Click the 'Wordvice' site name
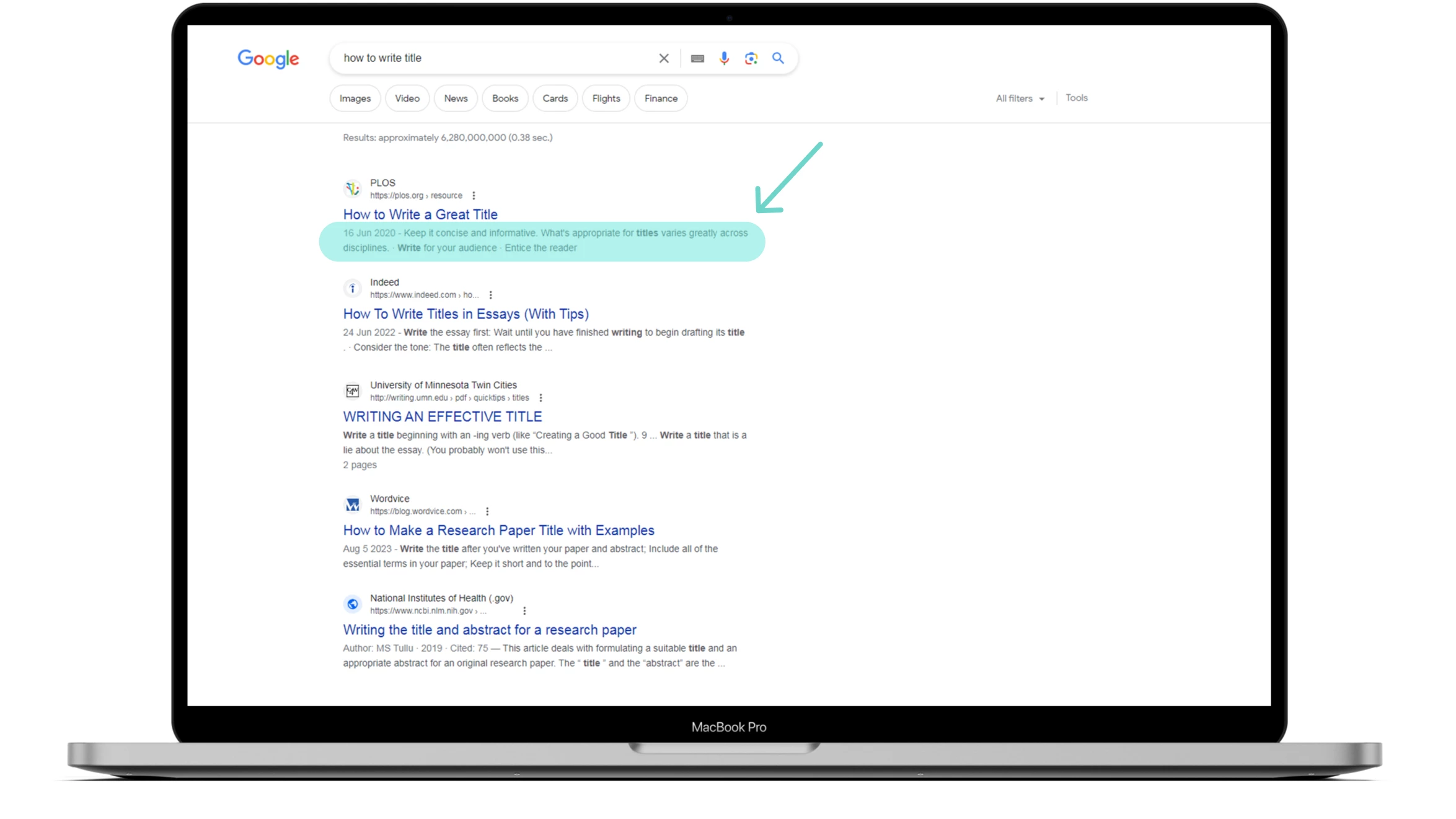 390,499
